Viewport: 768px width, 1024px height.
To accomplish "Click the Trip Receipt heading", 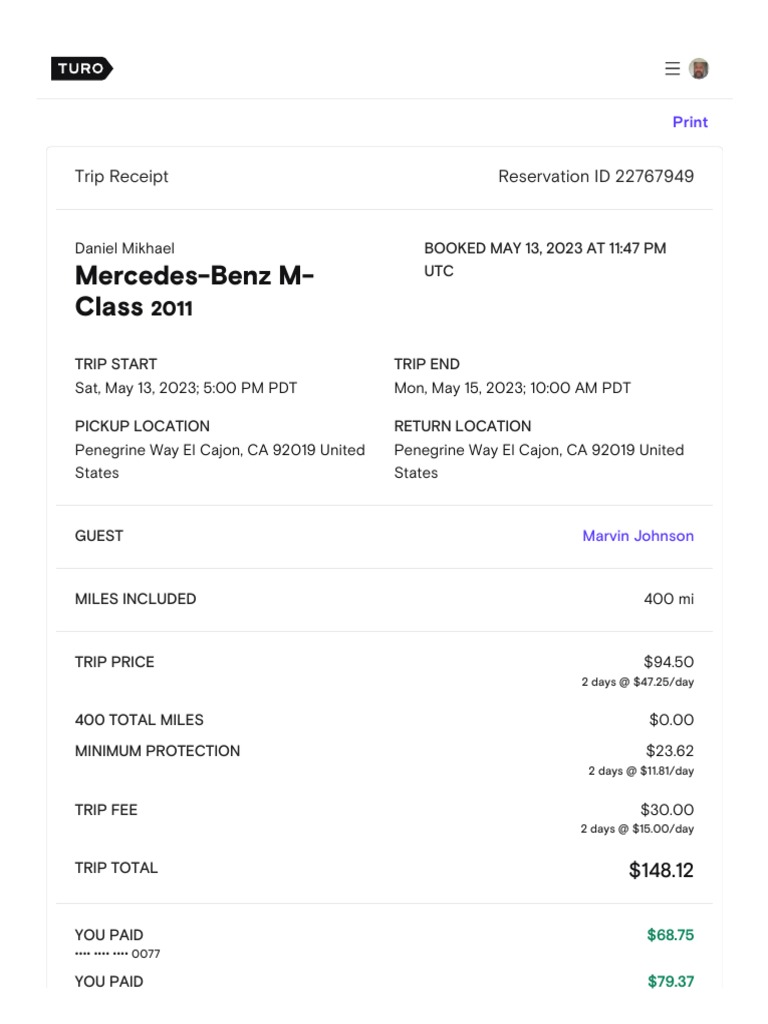I will pyautogui.click(x=122, y=177).
